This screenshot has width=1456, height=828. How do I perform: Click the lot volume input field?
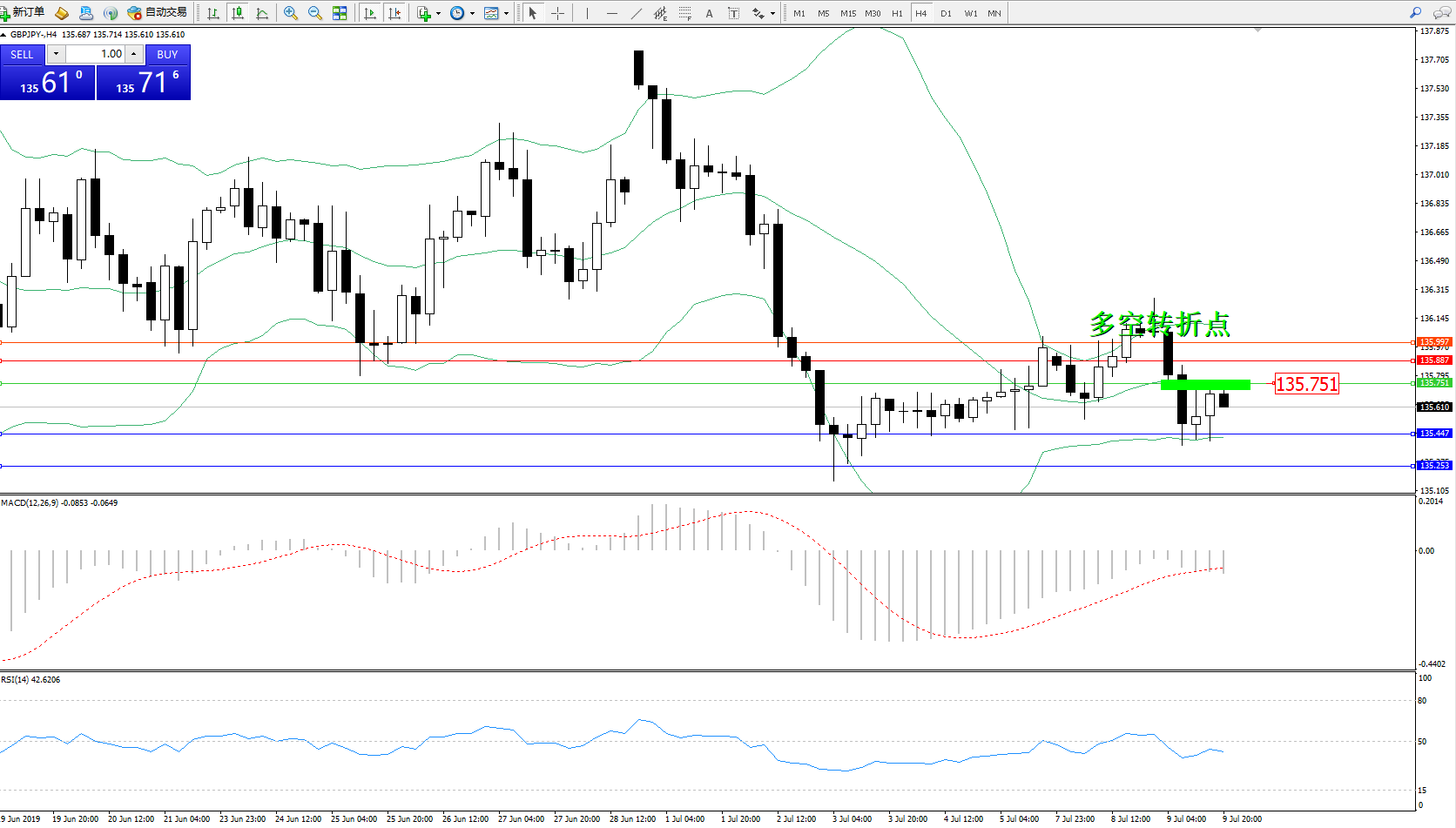coord(96,54)
